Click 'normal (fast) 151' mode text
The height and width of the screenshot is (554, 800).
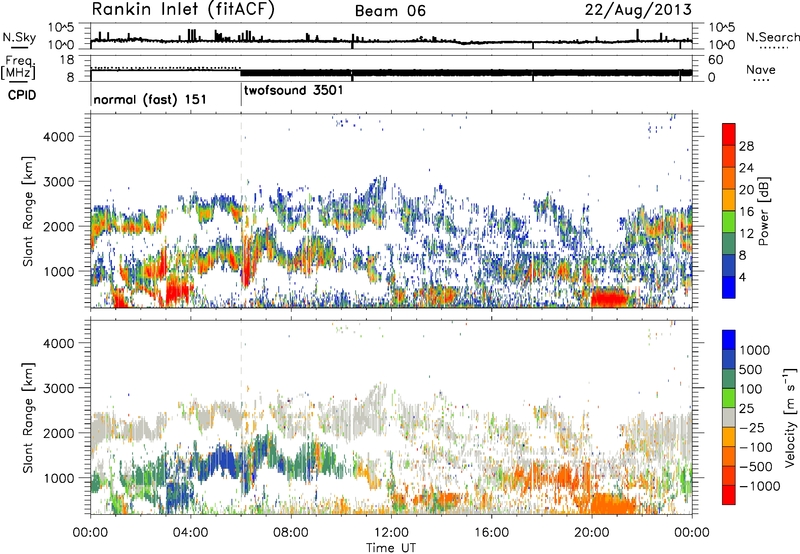point(150,99)
